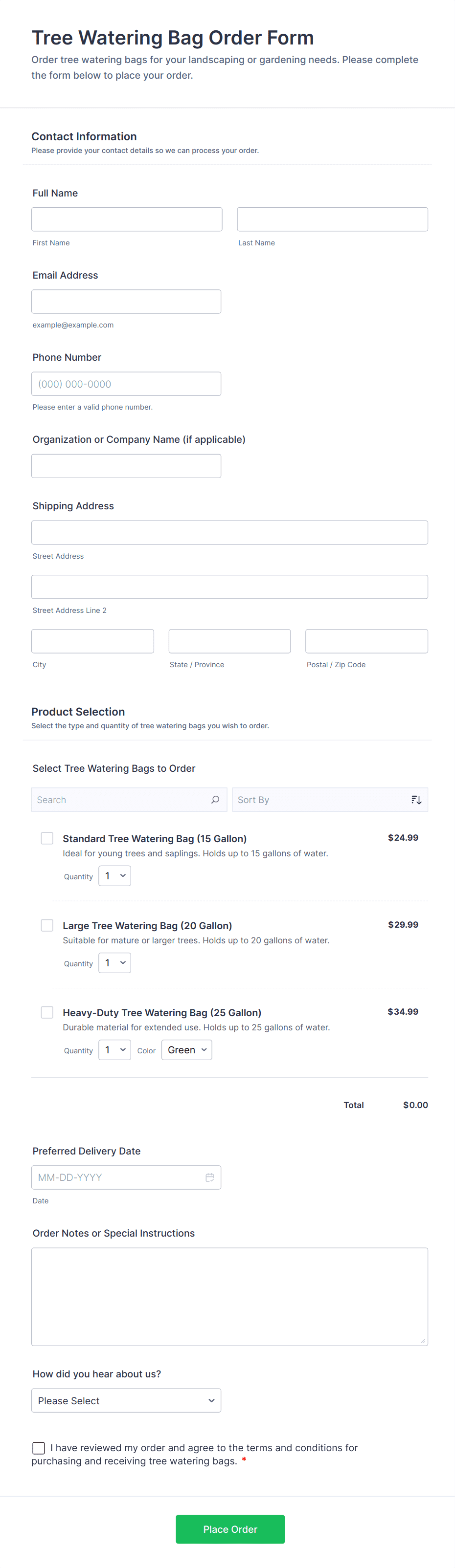Agree to the terms and conditions checkbox

pos(38,1447)
